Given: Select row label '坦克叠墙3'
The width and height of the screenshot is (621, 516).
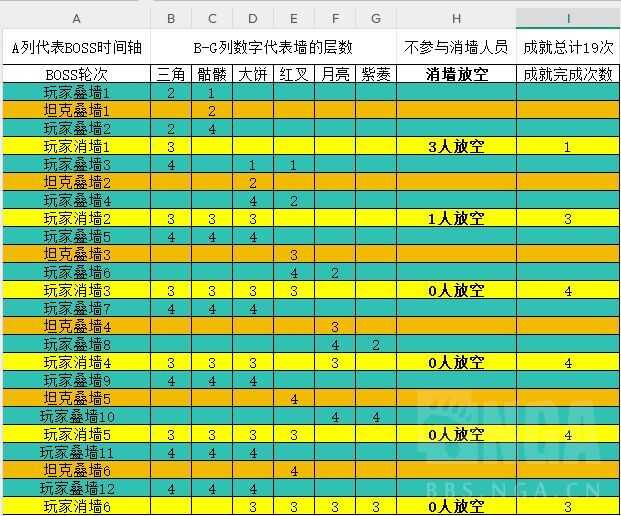Looking at the screenshot, I should pyautogui.click(x=76, y=254).
